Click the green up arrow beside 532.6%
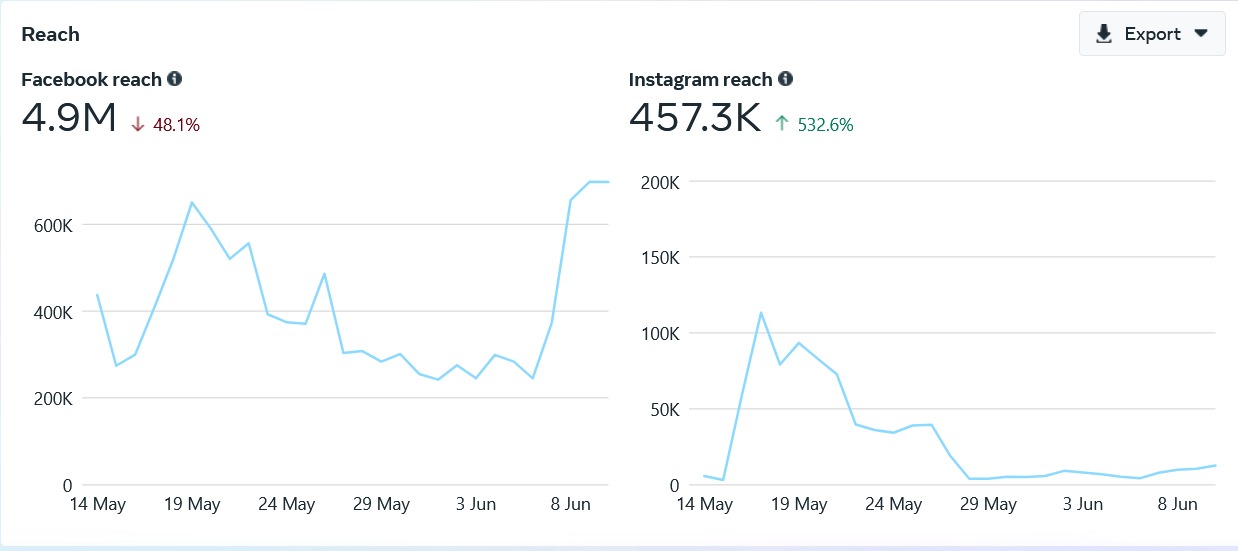 point(782,124)
